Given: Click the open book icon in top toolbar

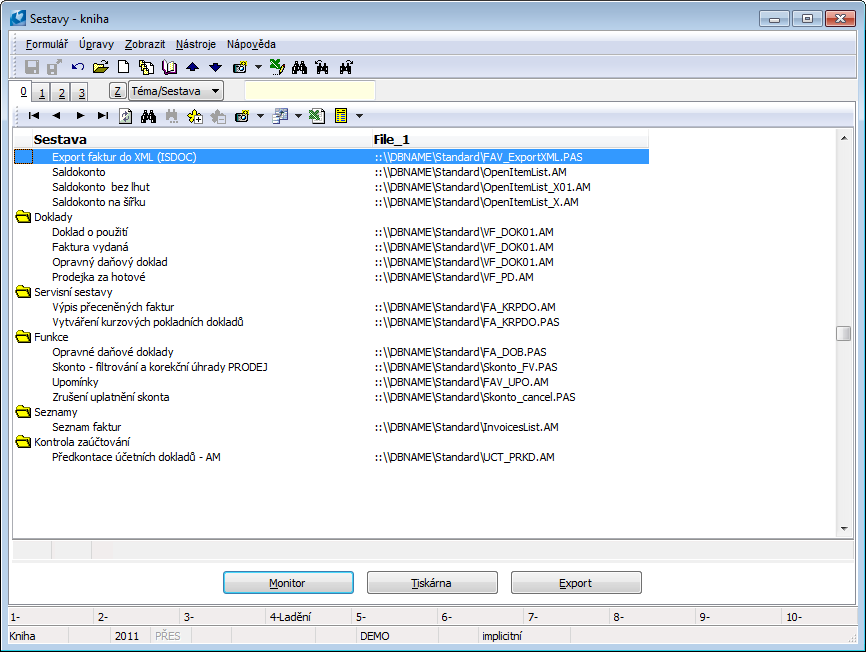Looking at the screenshot, I should click(x=169, y=67).
